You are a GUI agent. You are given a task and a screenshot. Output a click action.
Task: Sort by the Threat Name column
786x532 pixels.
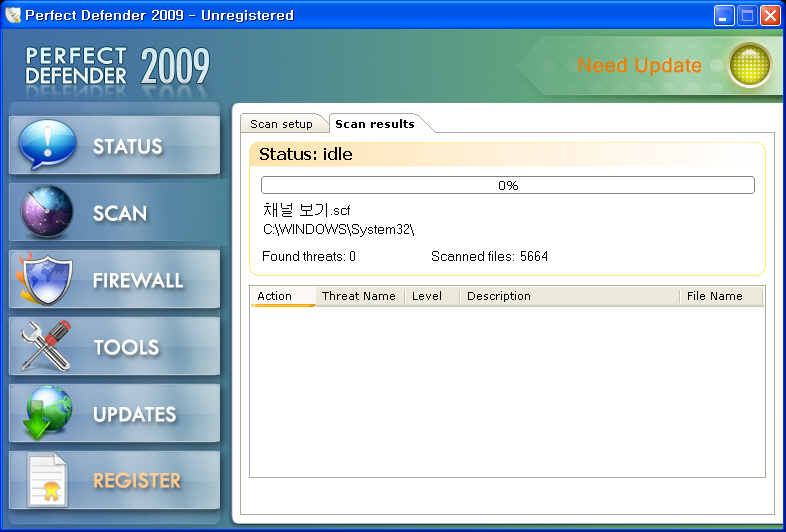359,296
